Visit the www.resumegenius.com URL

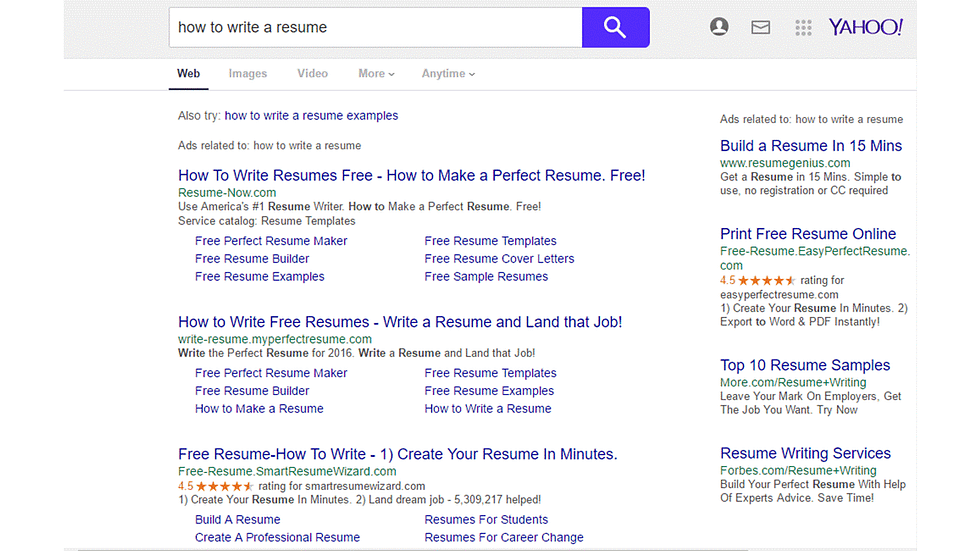pyautogui.click(x=785, y=163)
